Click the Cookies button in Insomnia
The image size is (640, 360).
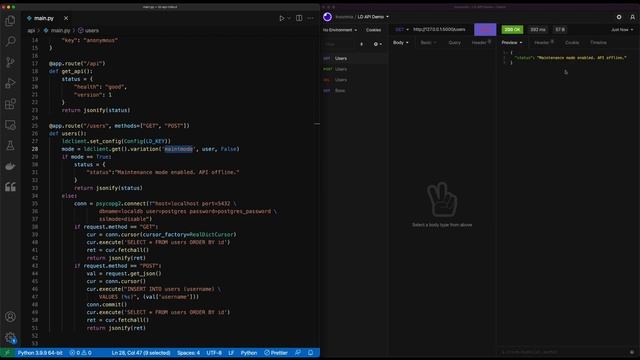(373, 30)
